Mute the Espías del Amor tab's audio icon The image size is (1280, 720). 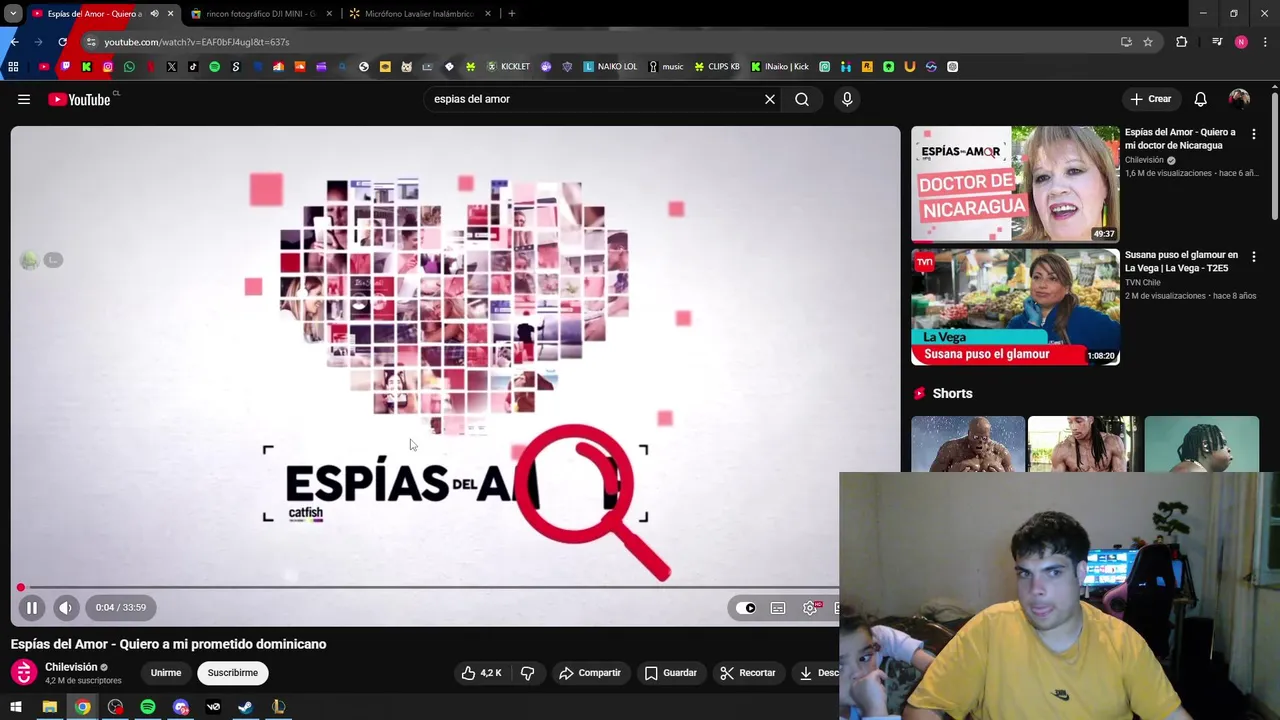[x=154, y=14]
